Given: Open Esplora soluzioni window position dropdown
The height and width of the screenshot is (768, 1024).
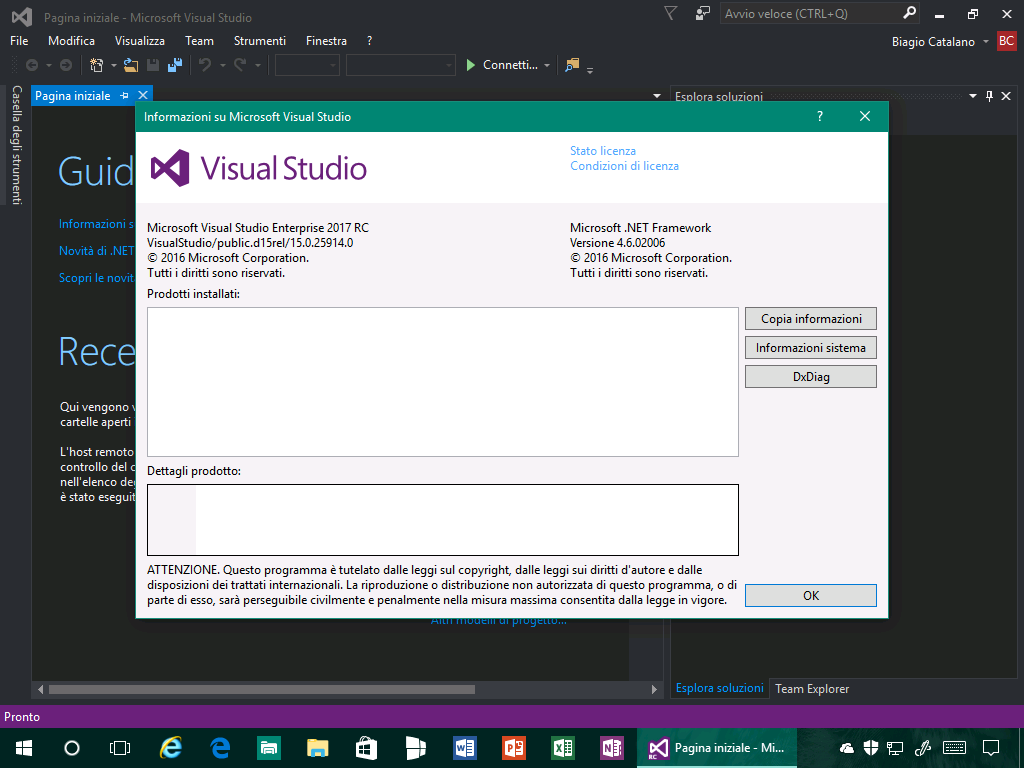Looking at the screenshot, I should click(x=973, y=96).
